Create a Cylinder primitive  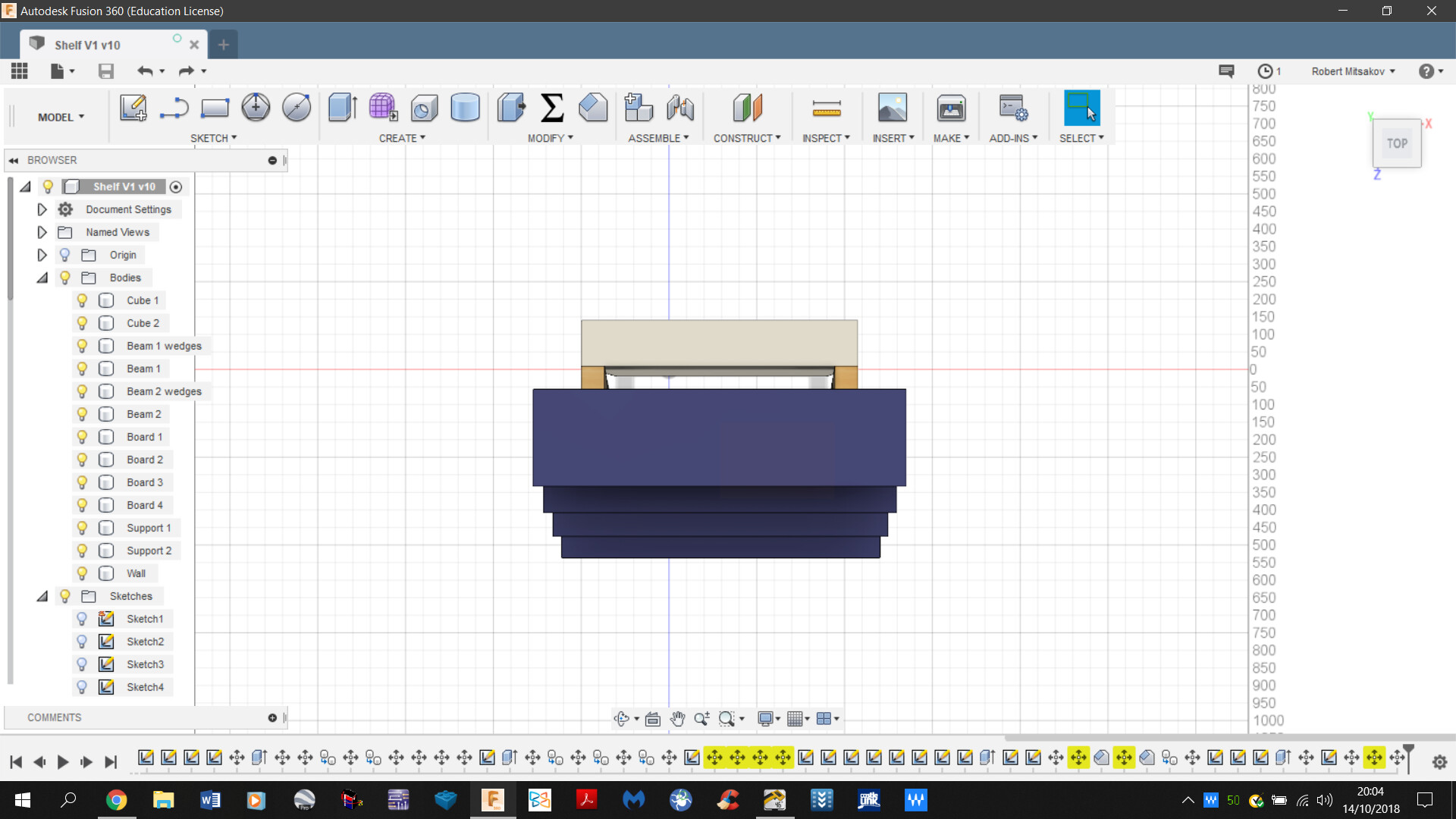point(465,108)
